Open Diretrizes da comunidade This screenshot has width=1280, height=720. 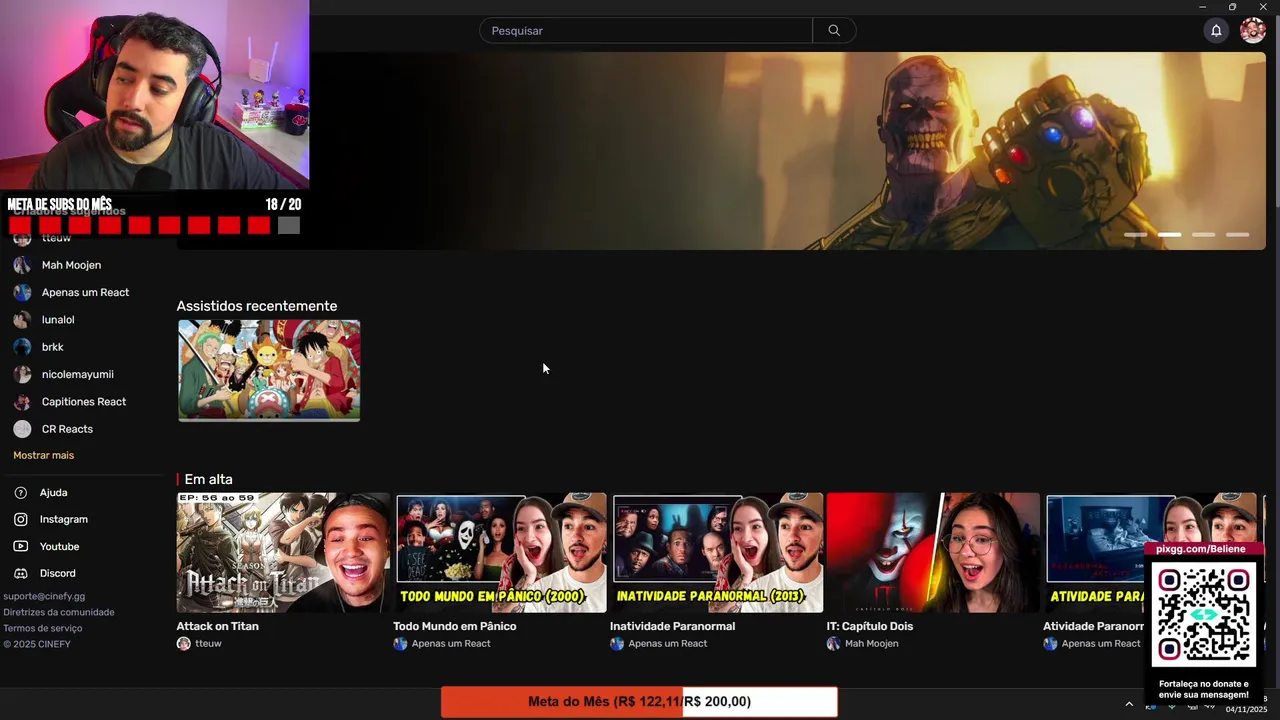click(x=59, y=612)
